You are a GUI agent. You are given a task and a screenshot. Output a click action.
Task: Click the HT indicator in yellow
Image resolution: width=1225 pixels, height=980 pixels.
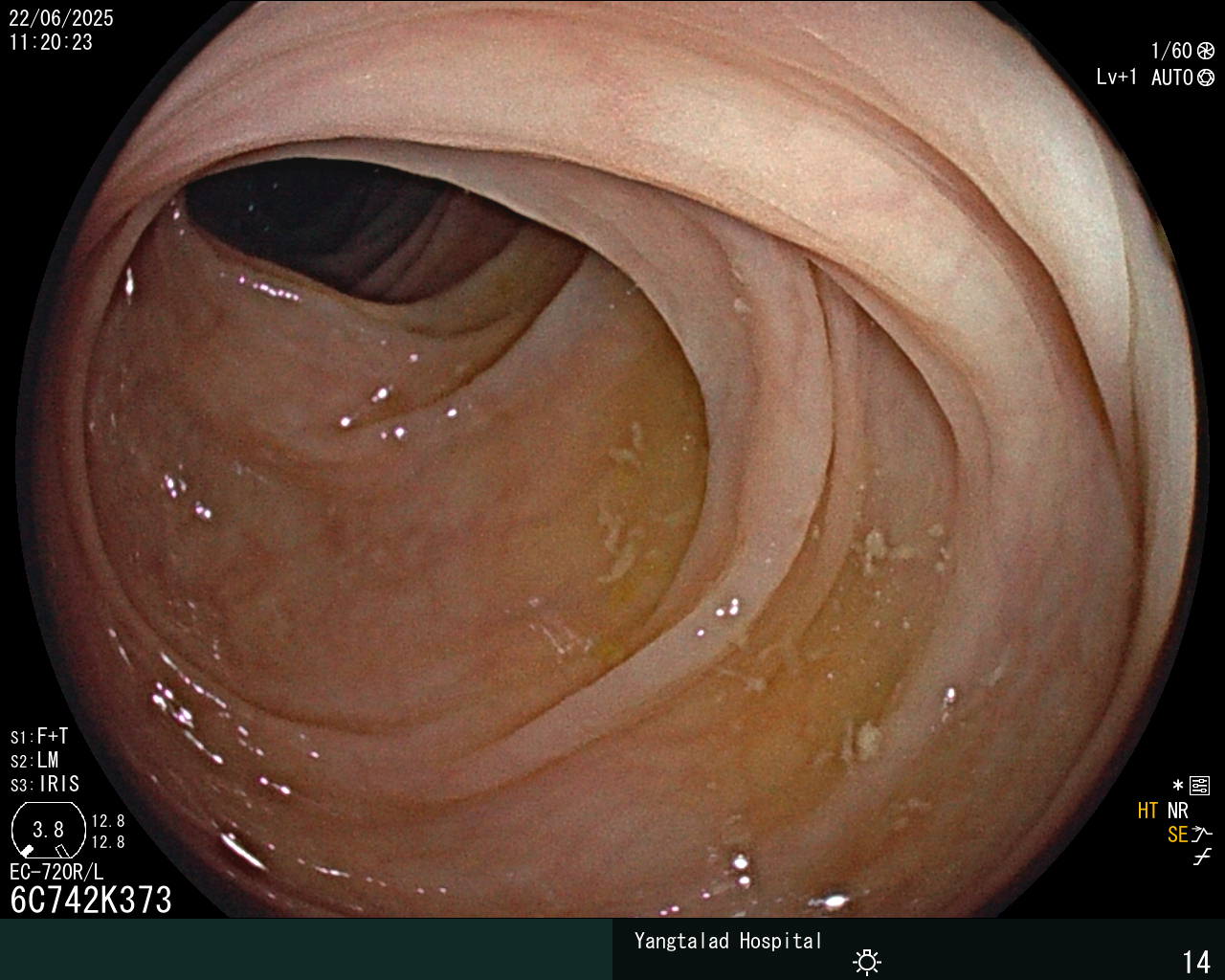click(x=1147, y=811)
